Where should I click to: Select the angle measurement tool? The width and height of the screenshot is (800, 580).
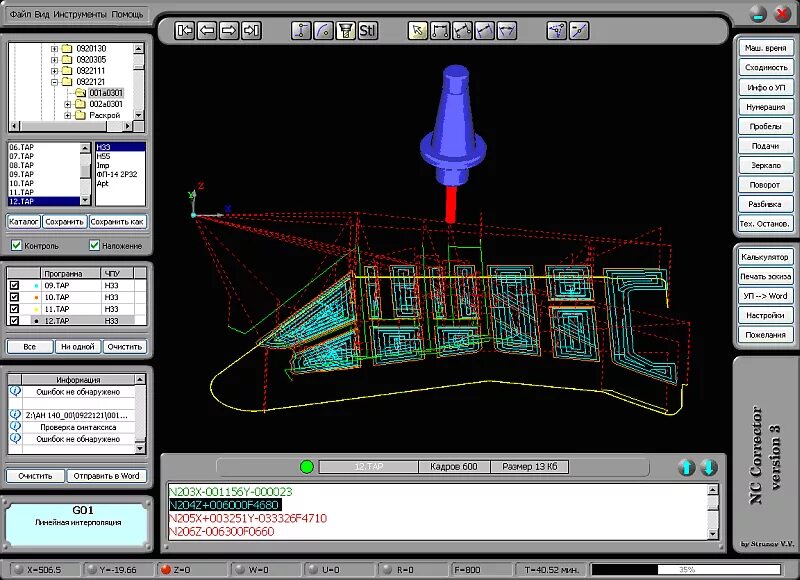tap(507, 31)
